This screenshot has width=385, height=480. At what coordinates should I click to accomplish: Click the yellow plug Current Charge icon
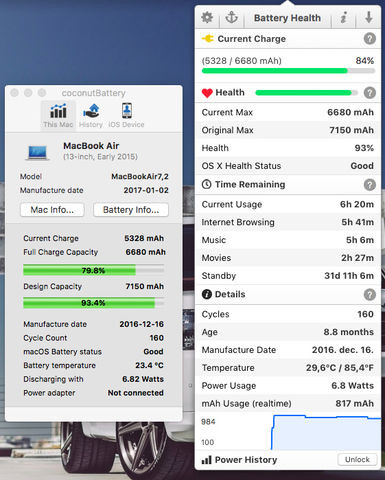tap(208, 39)
